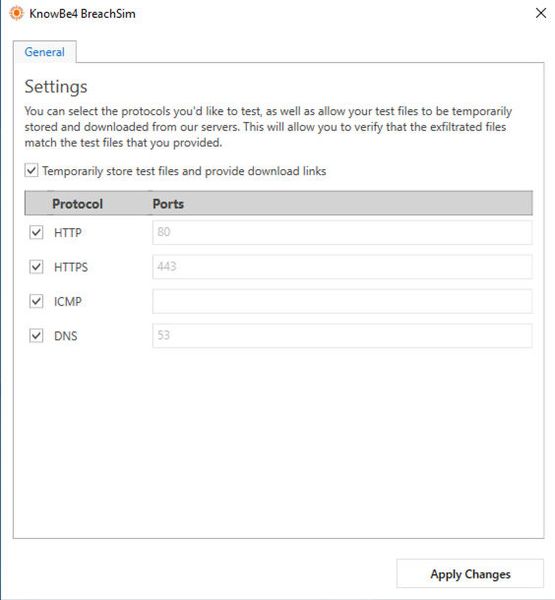Uncheck the ICMP protocol checkbox
This screenshot has height=600, width=555.
coord(36,301)
